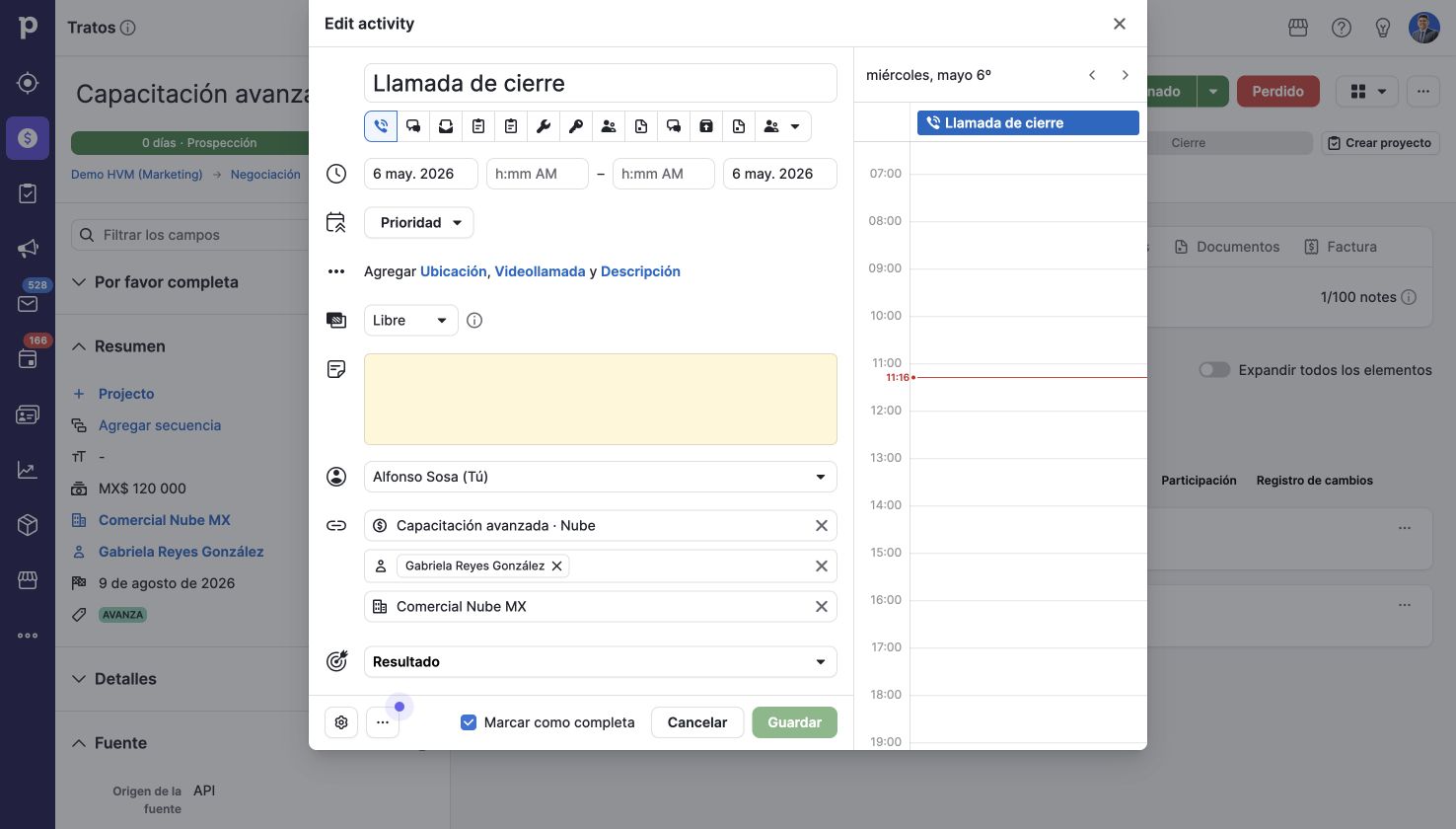Open lightbulb tips icon in header
The image size is (1456, 829).
(x=1383, y=28)
